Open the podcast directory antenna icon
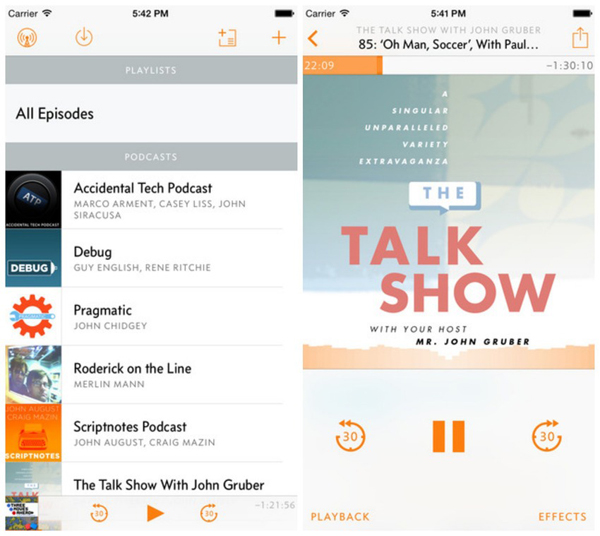600x536 pixels. tap(27, 37)
